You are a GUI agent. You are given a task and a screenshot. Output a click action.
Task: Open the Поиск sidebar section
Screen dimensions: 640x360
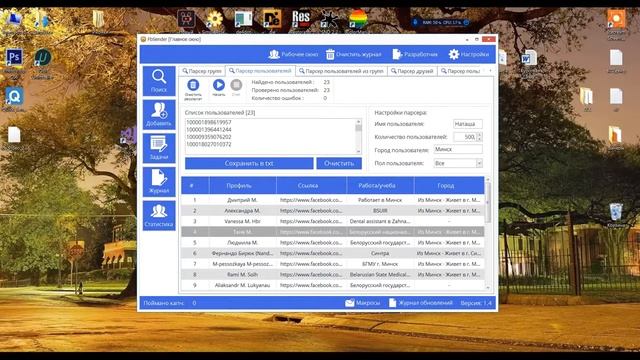pyautogui.click(x=159, y=81)
